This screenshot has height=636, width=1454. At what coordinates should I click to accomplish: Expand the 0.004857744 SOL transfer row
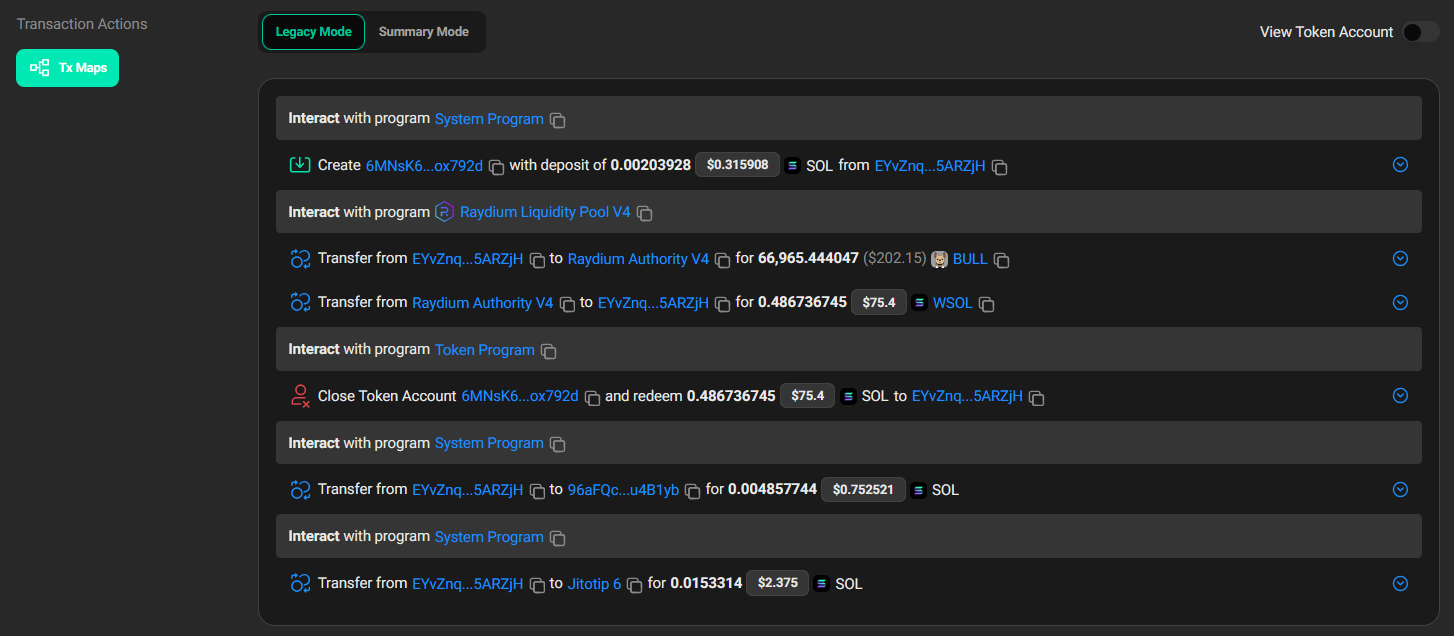point(1400,489)
